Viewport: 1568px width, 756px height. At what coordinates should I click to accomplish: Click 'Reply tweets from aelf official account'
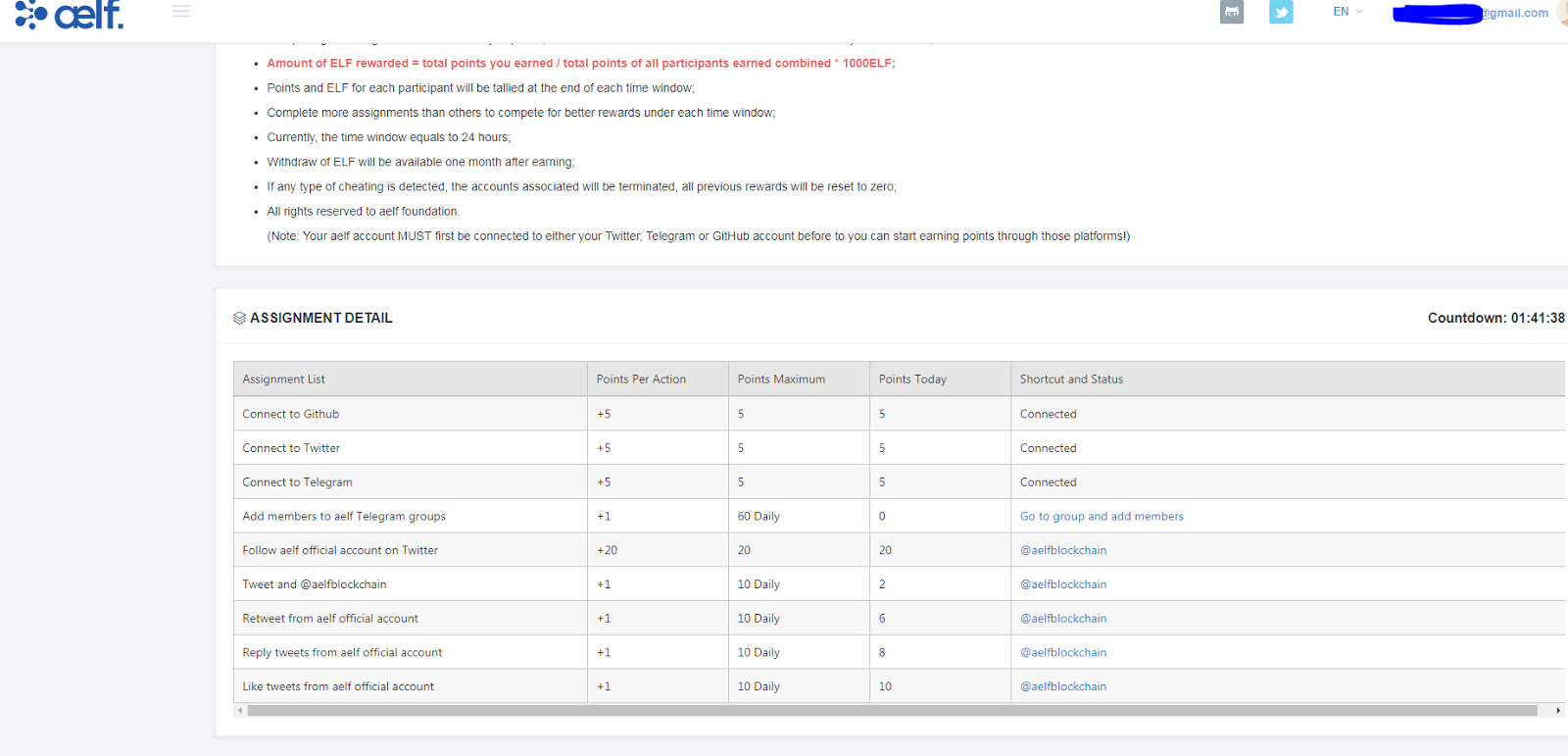coord(342,652)
